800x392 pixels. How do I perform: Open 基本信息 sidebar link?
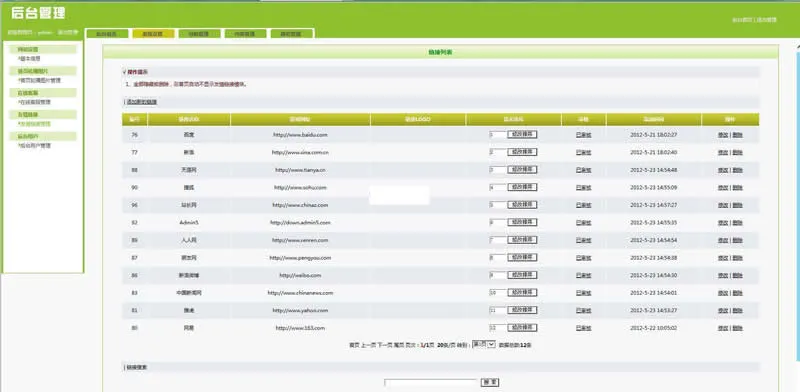point(30,59)
